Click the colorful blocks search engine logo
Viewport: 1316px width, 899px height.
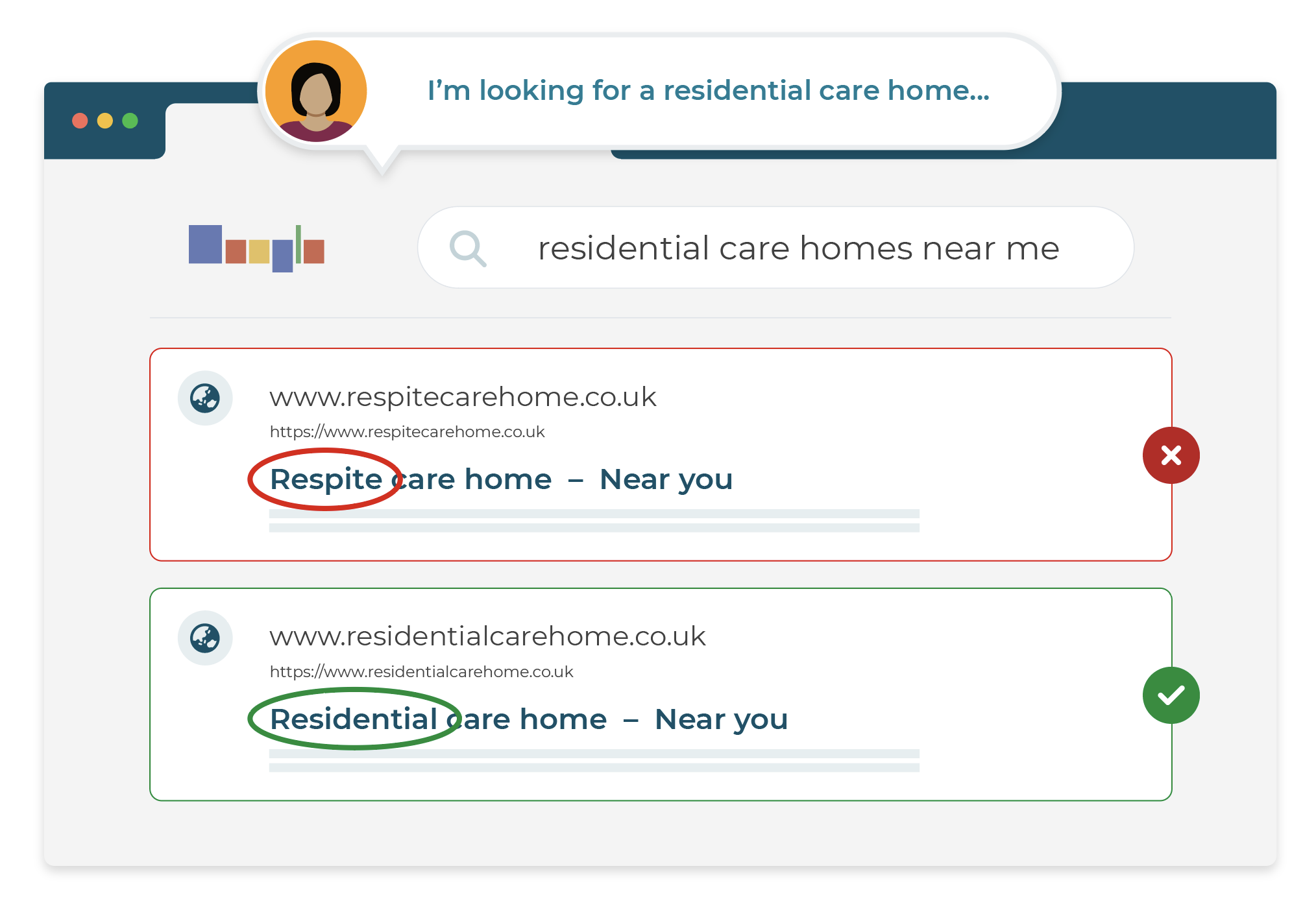pyautogui.click(x=256, y=248)
